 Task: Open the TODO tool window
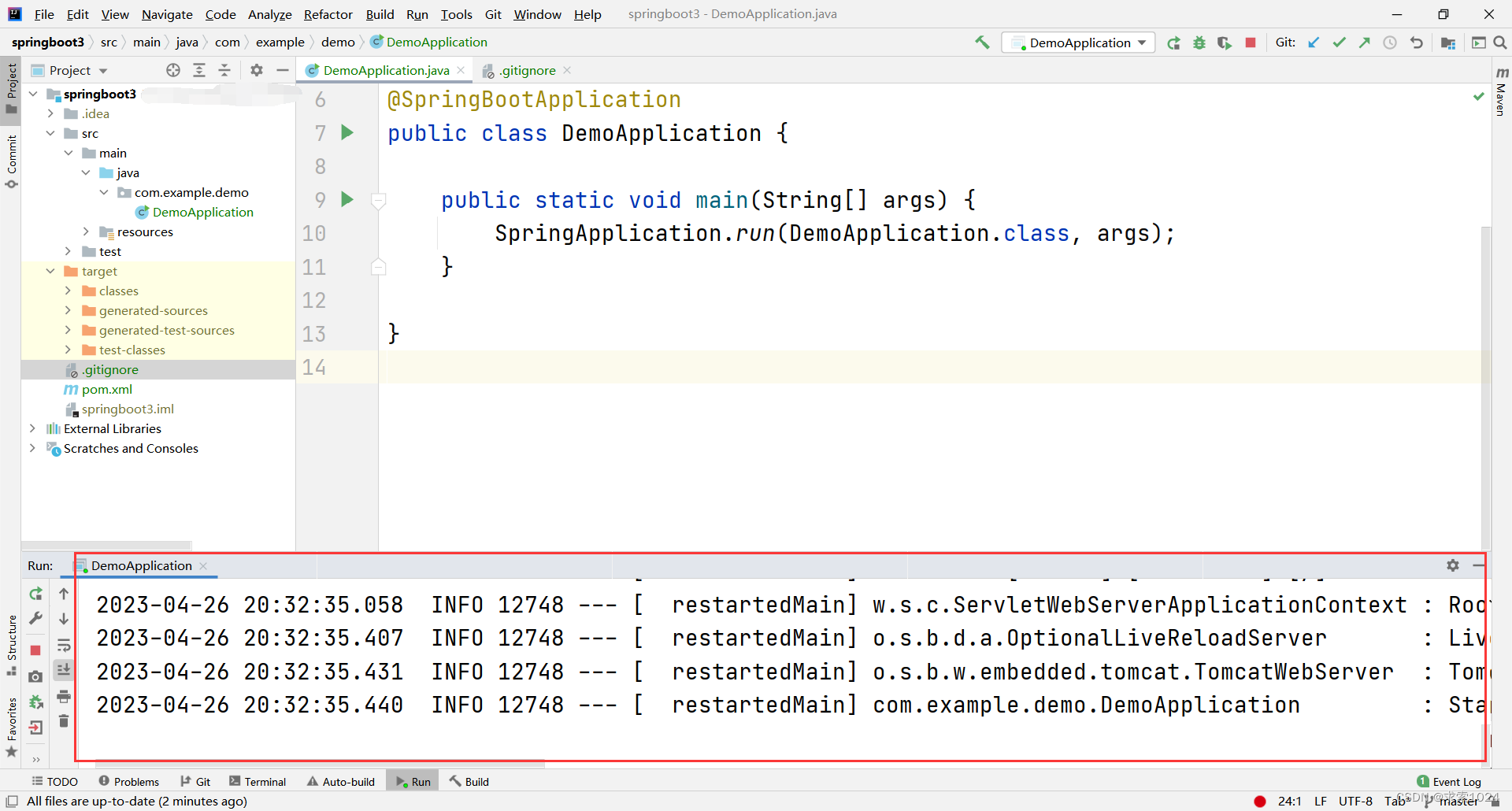click(x=54, y=782)
